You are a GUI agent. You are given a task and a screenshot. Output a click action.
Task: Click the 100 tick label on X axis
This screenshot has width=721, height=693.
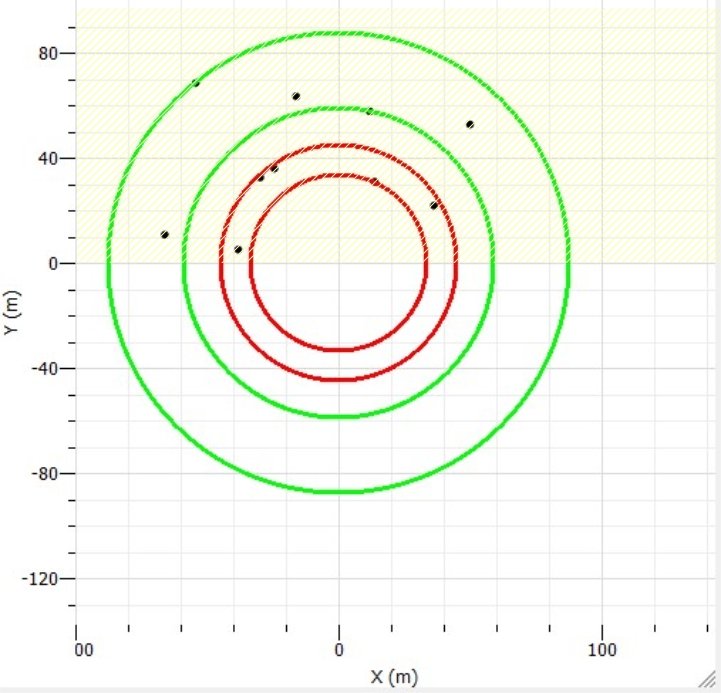[602, 651]
